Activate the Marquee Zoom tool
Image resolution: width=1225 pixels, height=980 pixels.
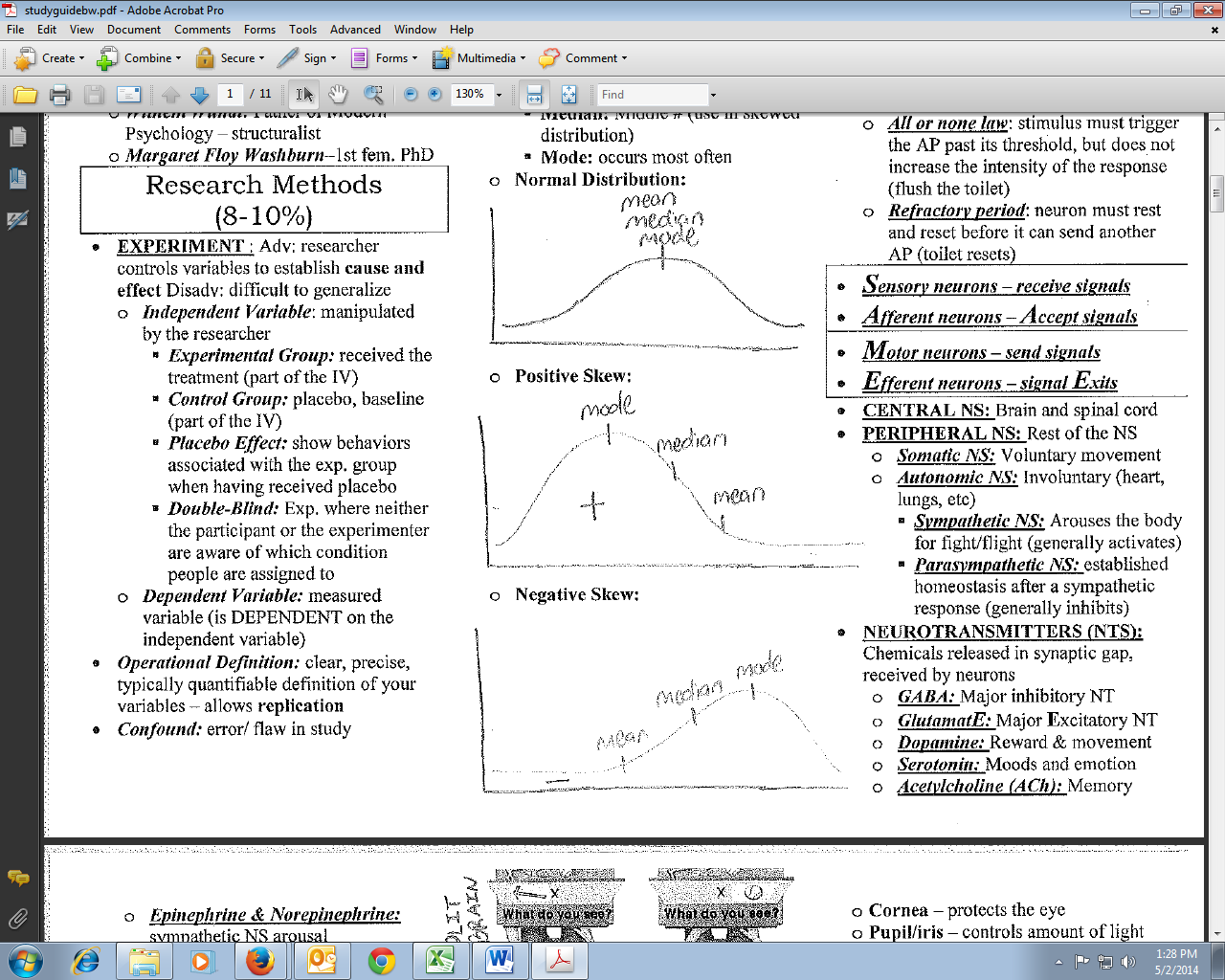point(373,95)
